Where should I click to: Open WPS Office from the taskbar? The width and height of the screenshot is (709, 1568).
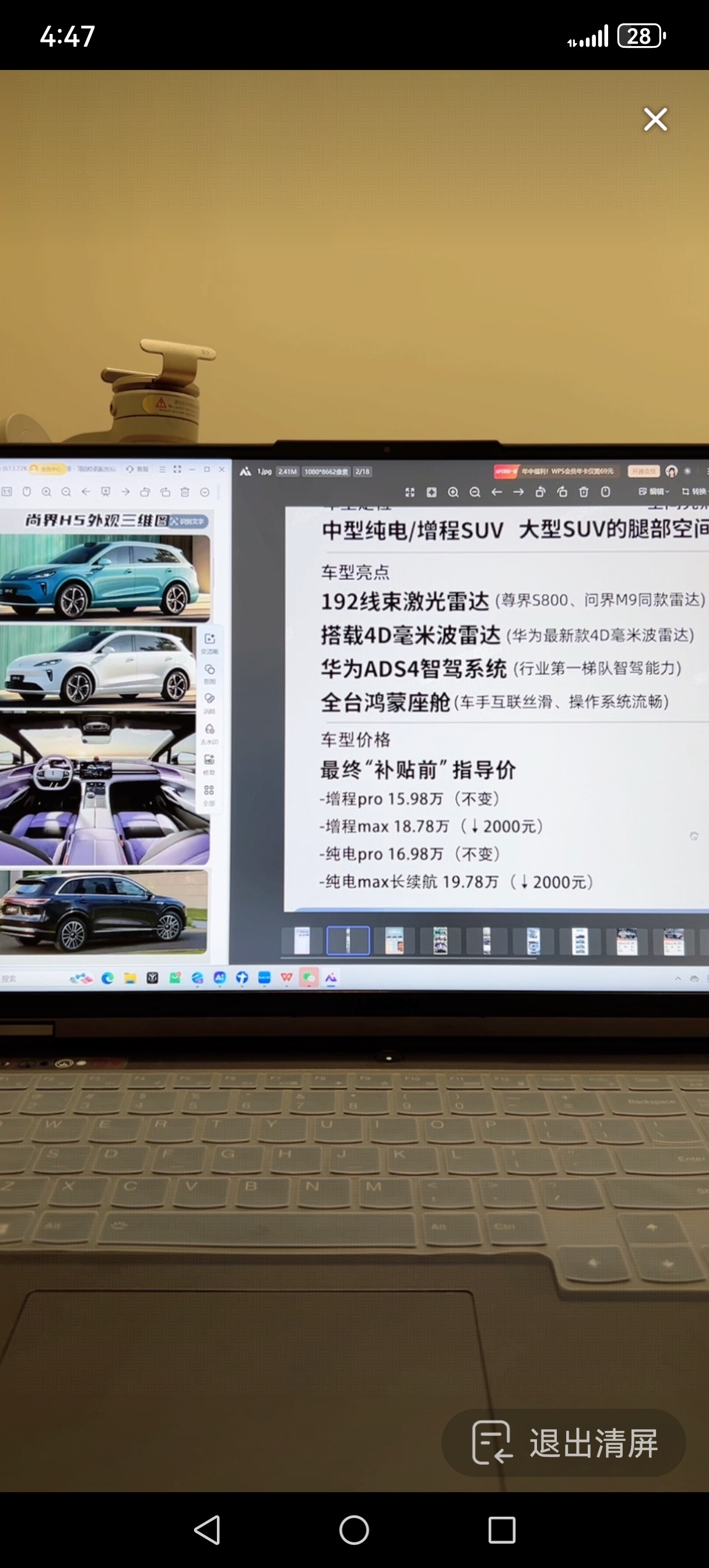[x=287, y=978]
